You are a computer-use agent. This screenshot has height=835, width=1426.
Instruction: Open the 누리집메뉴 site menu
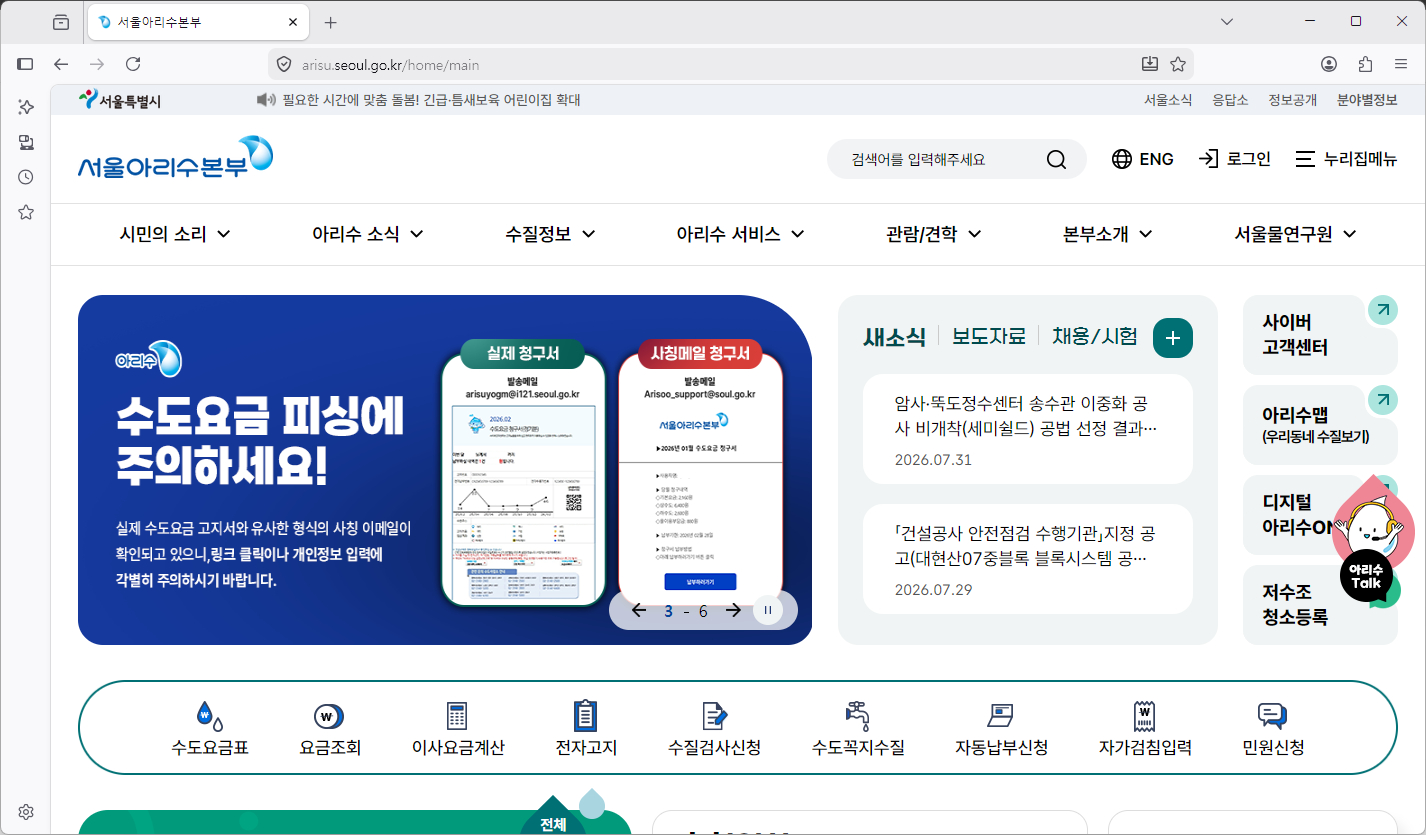1346,159
